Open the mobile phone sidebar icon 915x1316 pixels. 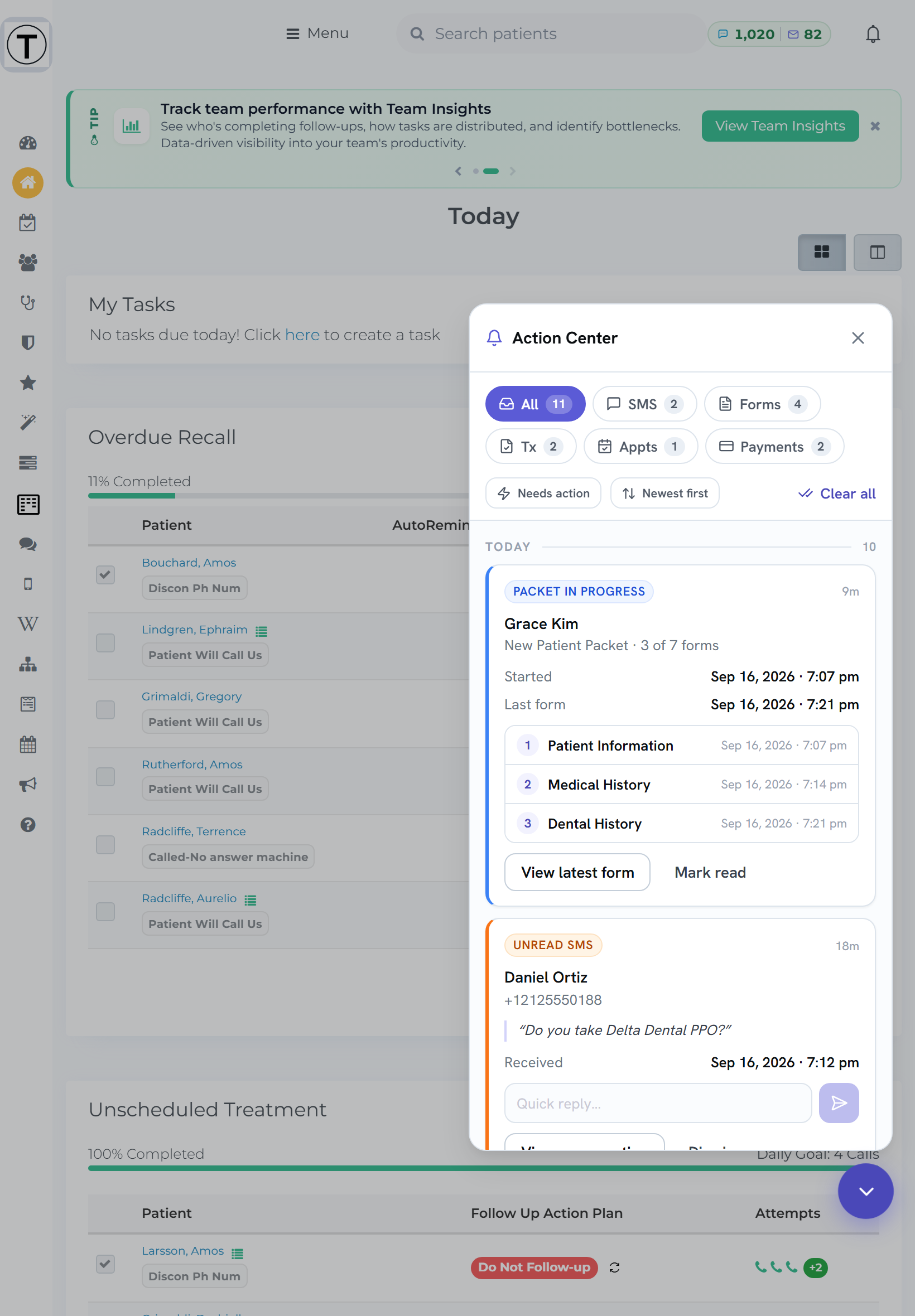pyautogui.click(x=27, y=584)
